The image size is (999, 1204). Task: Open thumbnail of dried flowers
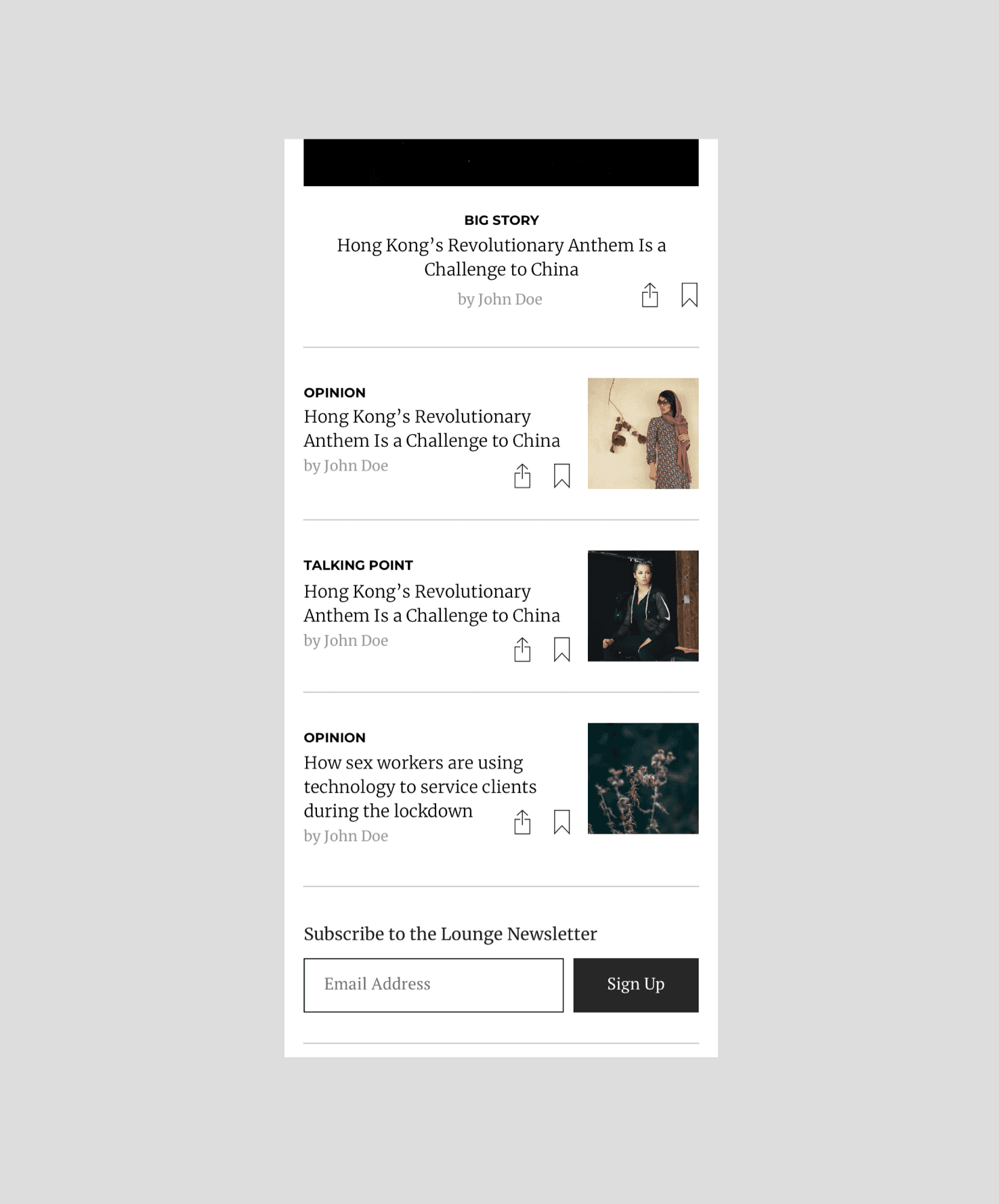coord(643,778)
